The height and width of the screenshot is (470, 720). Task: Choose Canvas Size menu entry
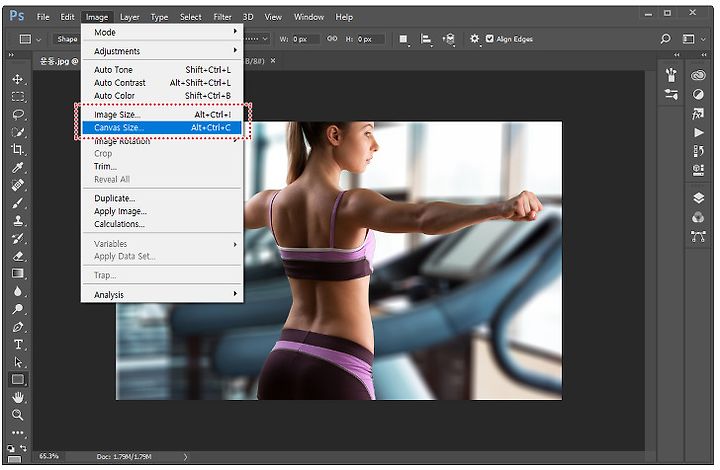tap(162, 128)
